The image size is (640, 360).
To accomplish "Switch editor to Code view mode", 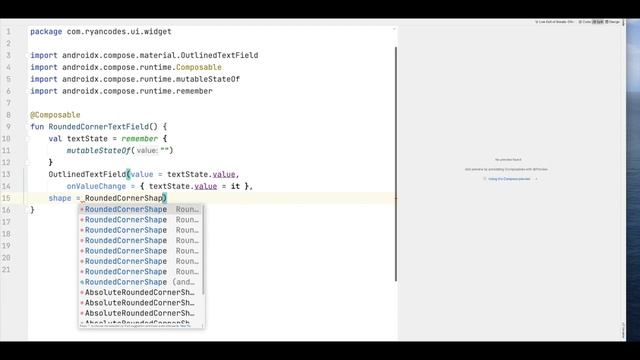I will pos(584,22).
